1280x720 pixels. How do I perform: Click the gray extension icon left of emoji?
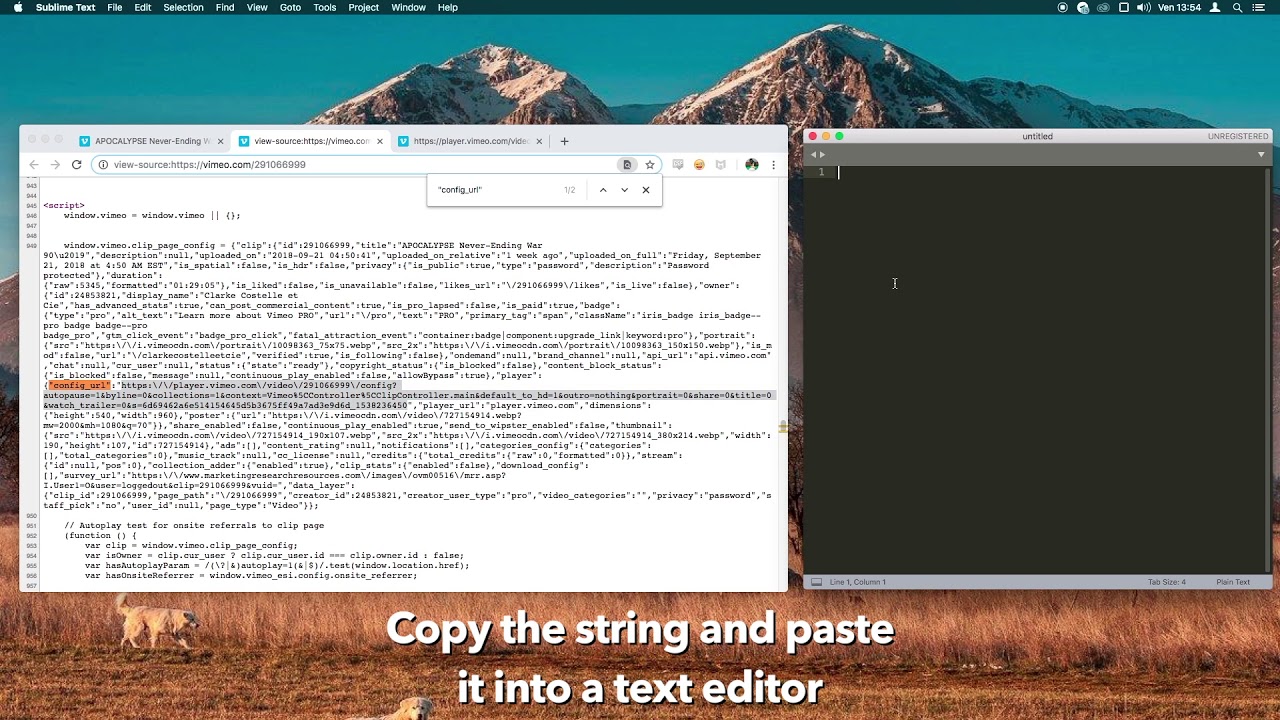pos(678,164)
